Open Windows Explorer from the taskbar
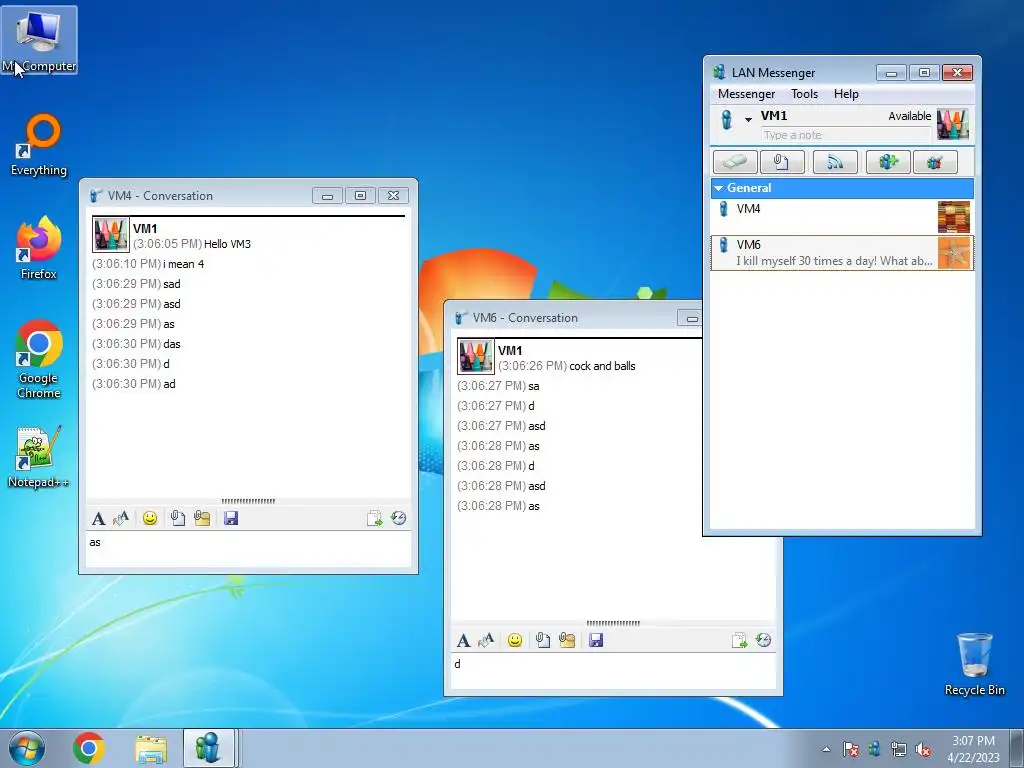Image resolution: width=1024 pixels, height=768 pixels. click(151, 748)
